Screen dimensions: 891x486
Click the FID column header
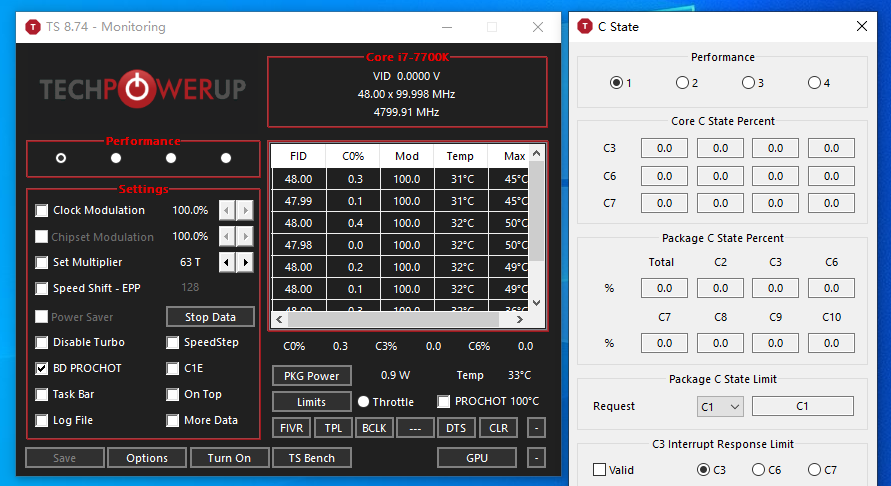[x=298, y=156]
